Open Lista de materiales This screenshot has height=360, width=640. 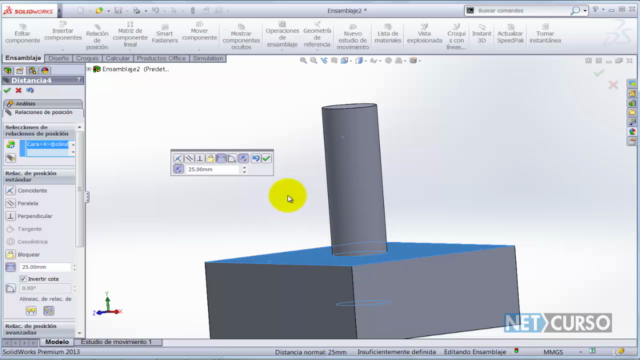388,34
